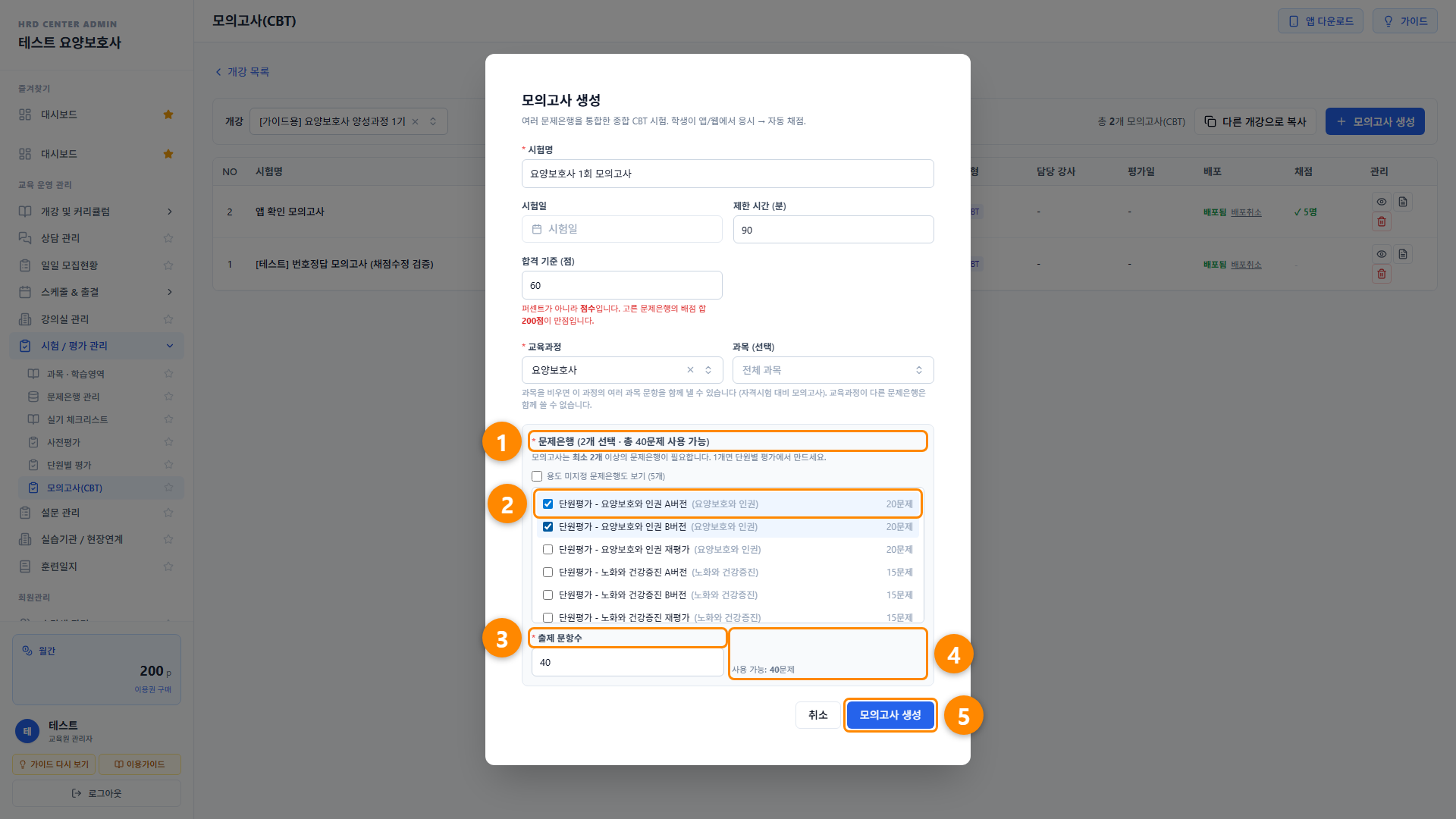Viewport: 1456px width, 819px height.
Task: Click 배포취소 link for 번호정답 모의고사
Action: (1246, 265)
